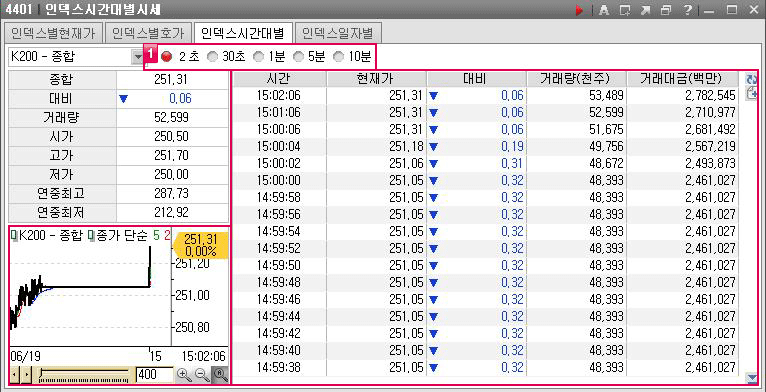766x392 pixels.
Task: Click the 15:00:00 time cell
Action: click(279, 180)
